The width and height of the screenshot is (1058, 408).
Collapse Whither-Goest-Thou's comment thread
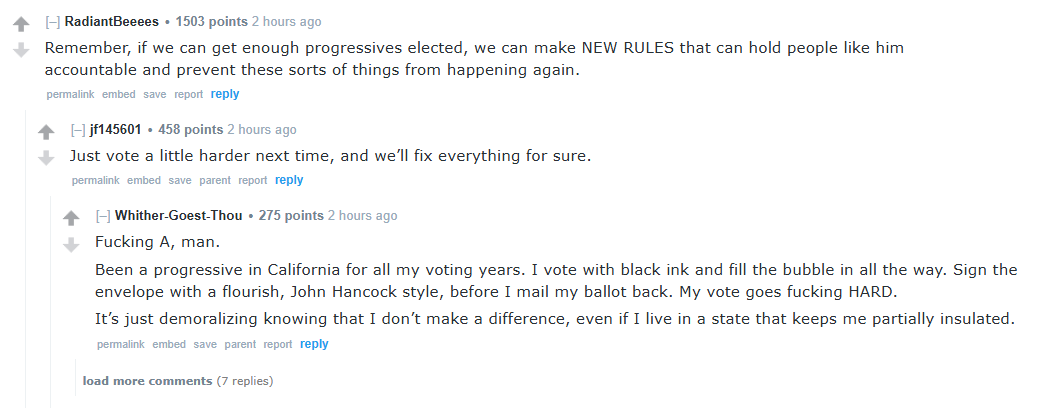coord(103,215)
